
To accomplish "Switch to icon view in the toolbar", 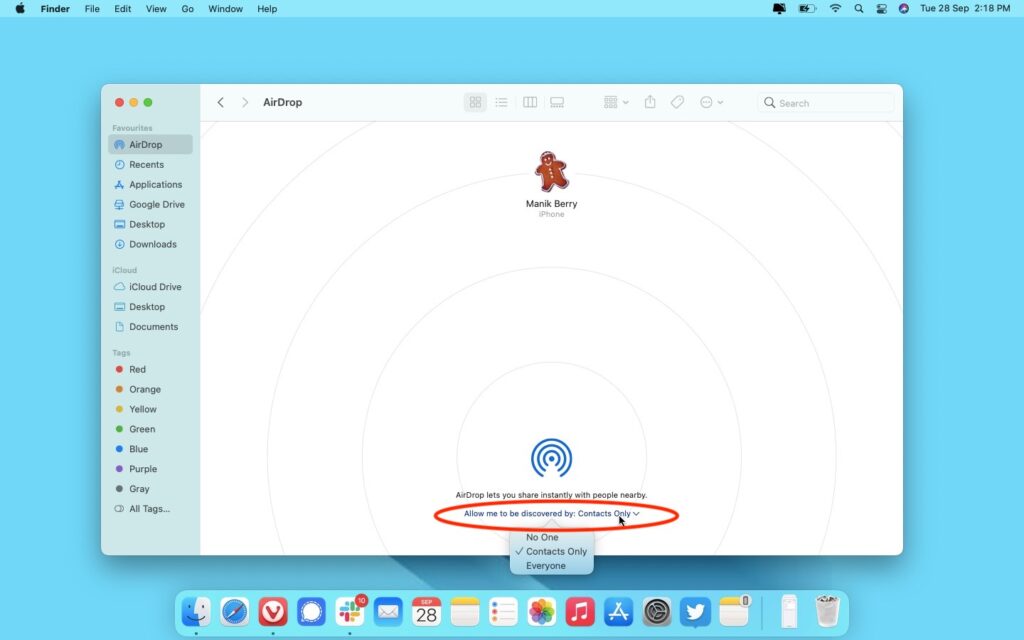I will tap(475, 102).
